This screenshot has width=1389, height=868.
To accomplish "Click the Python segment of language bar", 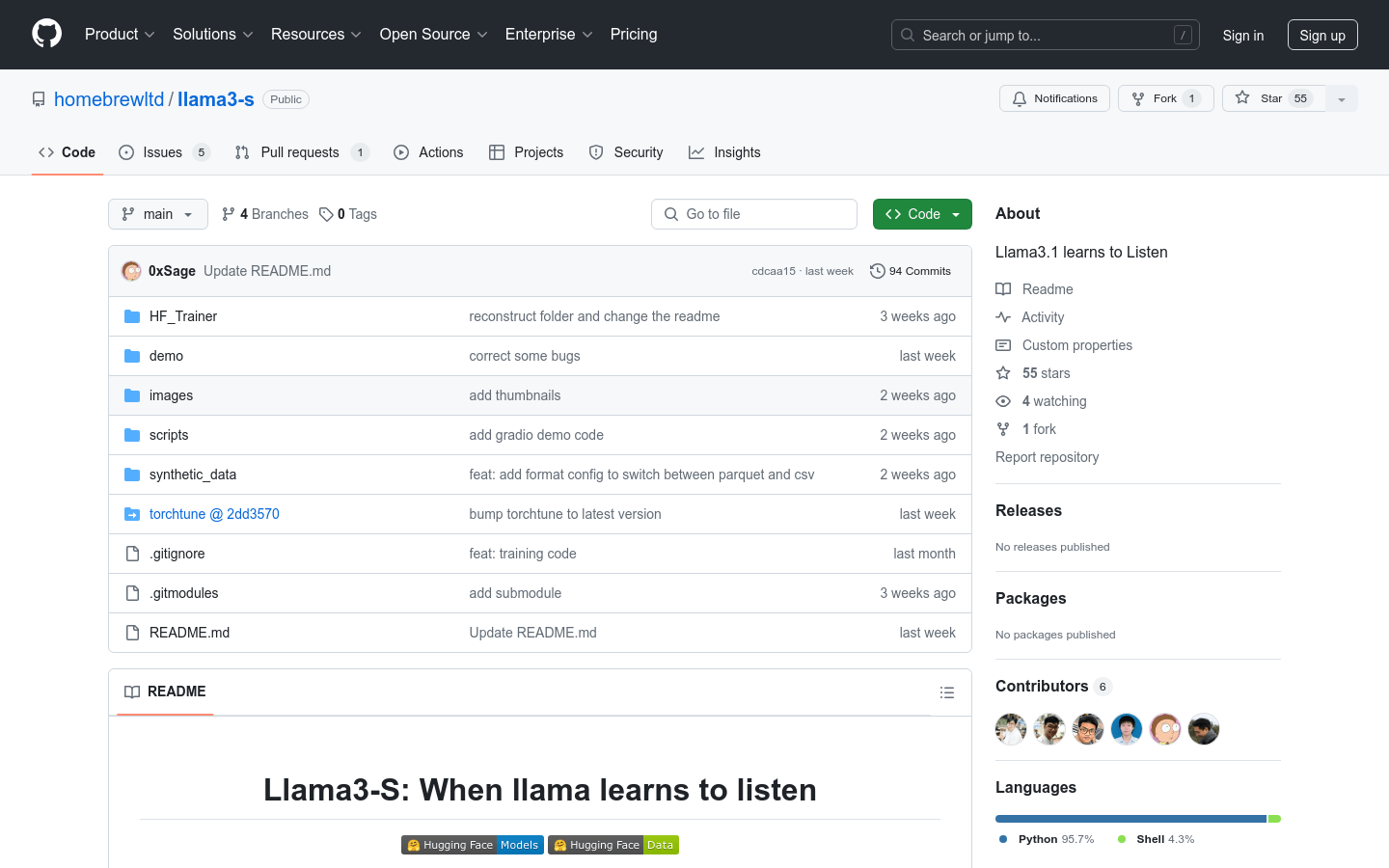I will pos(1130,819).
